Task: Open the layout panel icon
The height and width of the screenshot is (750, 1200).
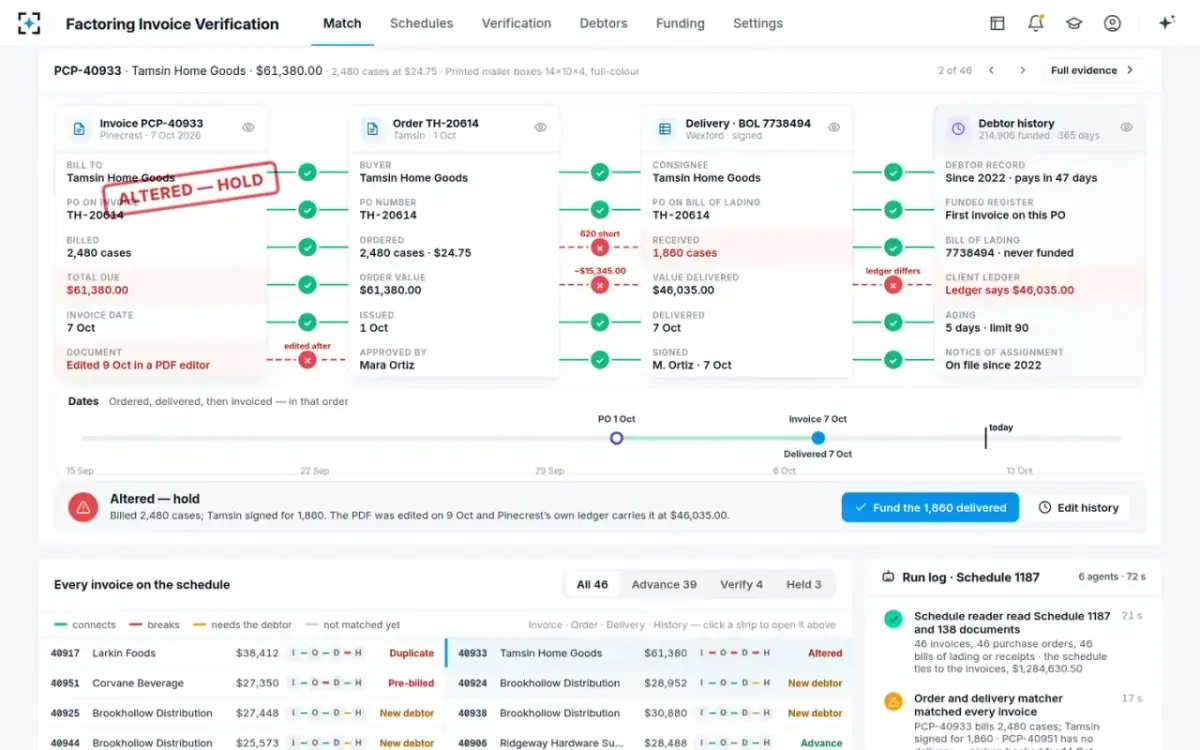Action: point(997,23)
